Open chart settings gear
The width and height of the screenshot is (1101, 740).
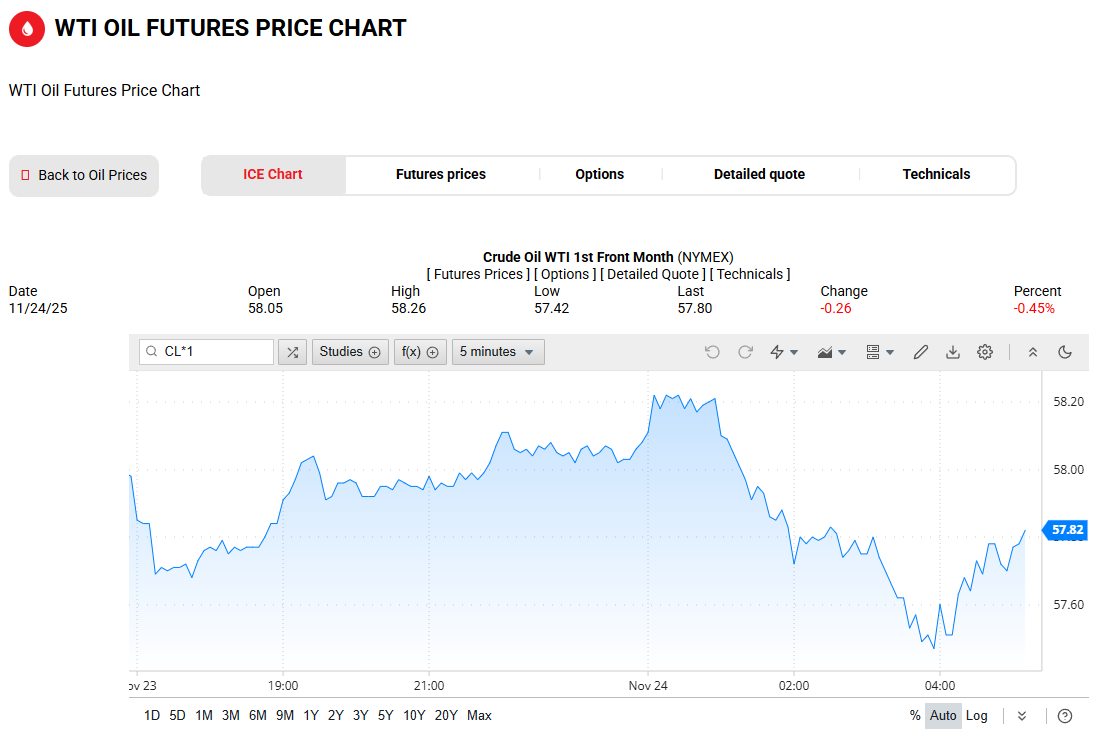985,352
